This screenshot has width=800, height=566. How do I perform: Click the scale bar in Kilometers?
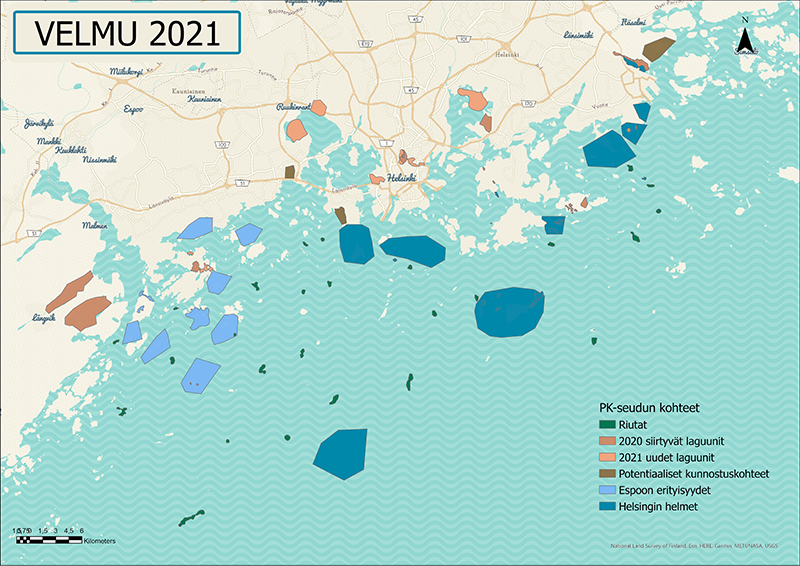coord(50,540)
